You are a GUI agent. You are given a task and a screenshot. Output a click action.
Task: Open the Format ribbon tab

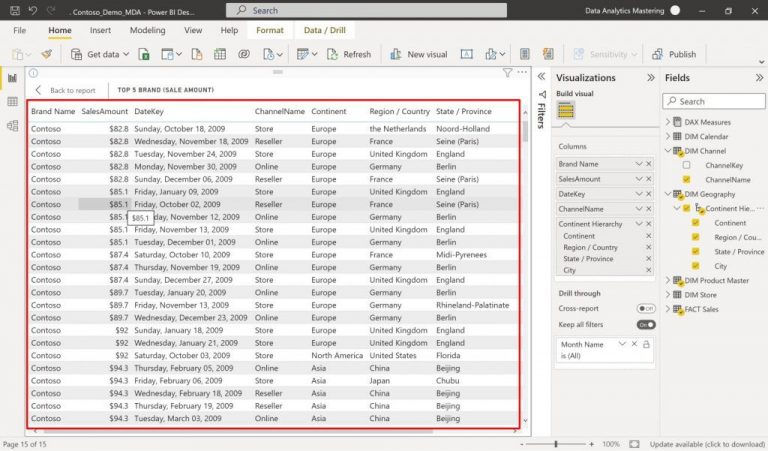point(270,30)
